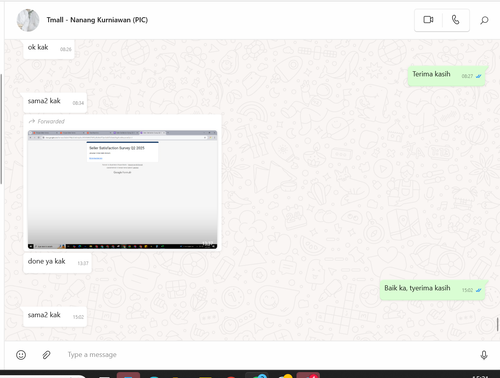Search within this chat
The width and height of the screenshot is (500, 378).
(x=484, y=20)
